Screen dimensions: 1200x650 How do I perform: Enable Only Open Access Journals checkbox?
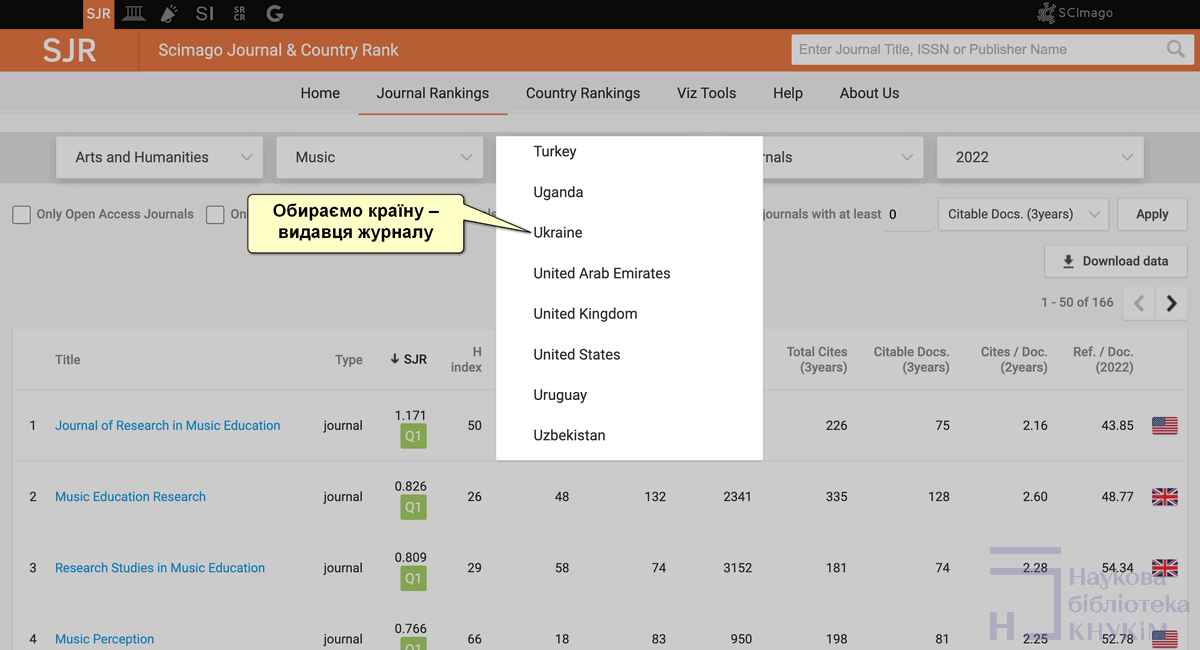click(x=21, y=214)
